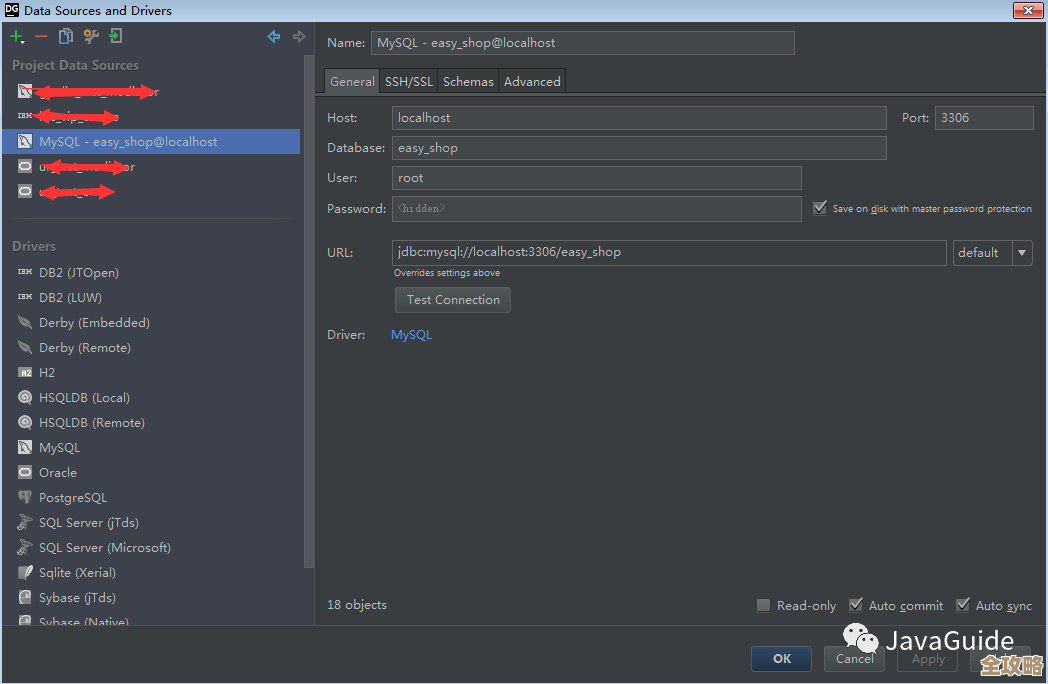Click the blue back arrow icon
The width and height of the screenshot is (1048, 684).
tap(273, 37)
